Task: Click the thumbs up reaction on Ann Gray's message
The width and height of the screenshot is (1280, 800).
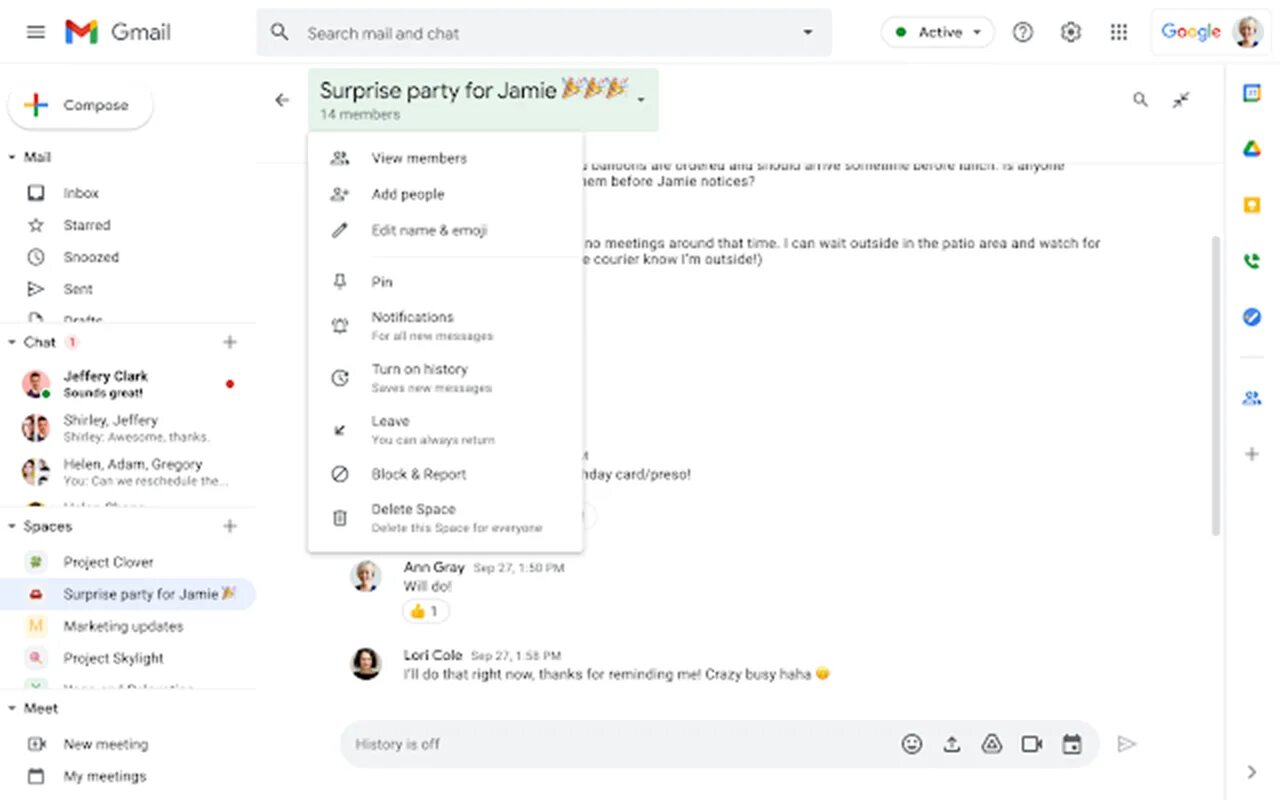Action: 425,611
